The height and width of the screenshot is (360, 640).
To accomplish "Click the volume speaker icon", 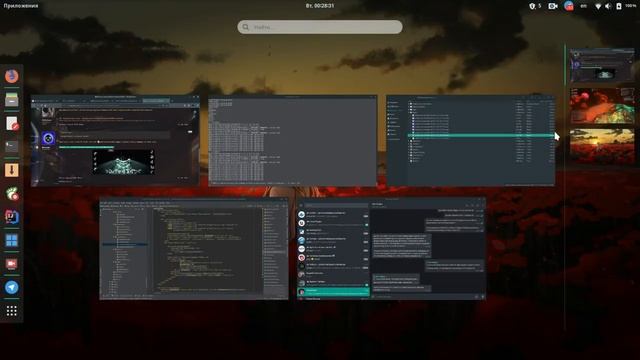I will pos(608,6).
